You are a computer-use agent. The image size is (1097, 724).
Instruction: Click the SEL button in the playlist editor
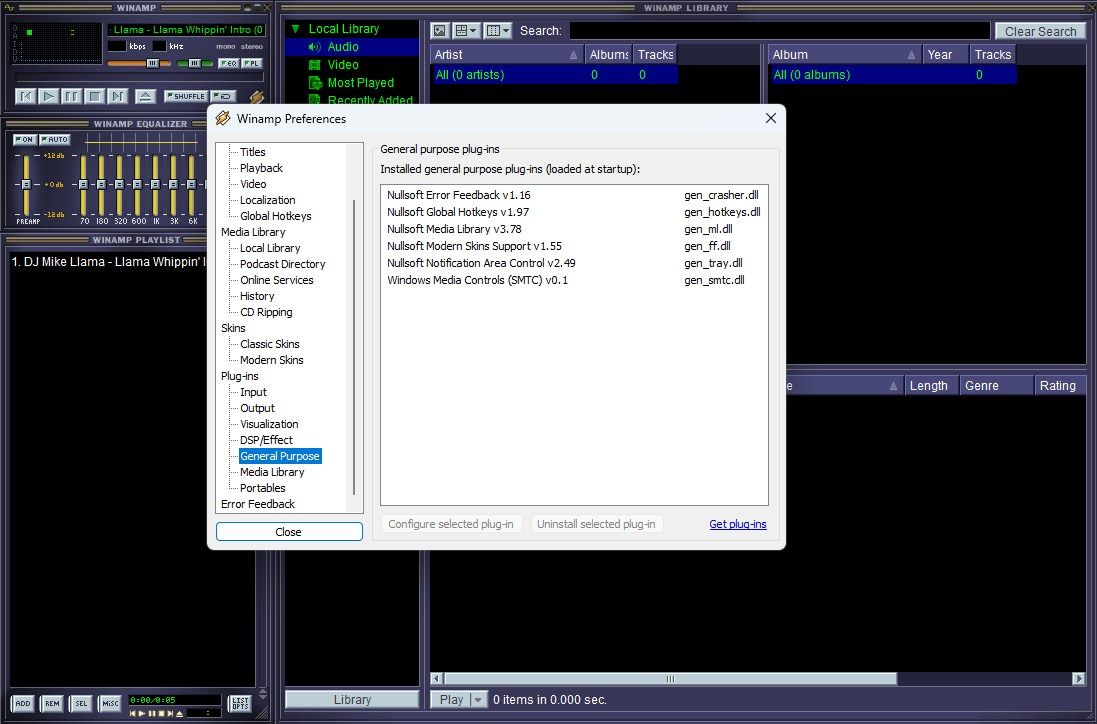(81, 703)
